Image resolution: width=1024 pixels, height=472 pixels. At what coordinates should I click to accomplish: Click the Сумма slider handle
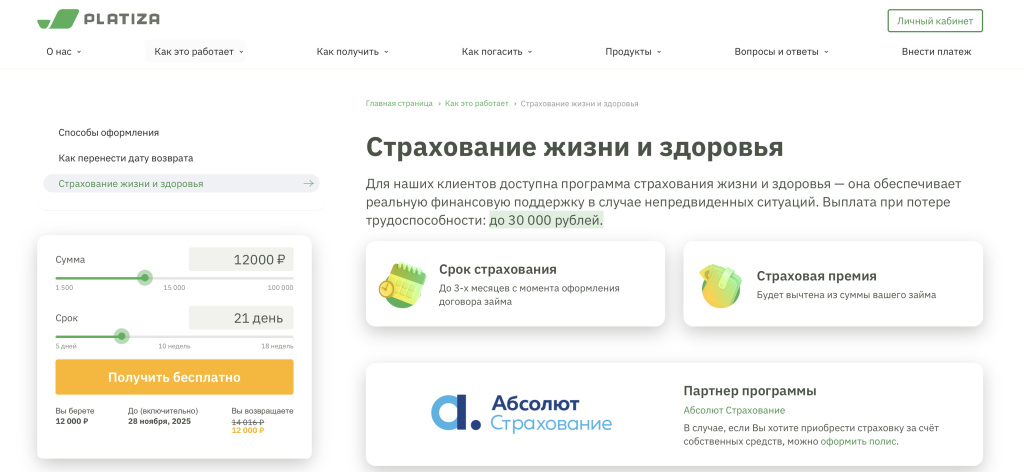tap(145, 277)
